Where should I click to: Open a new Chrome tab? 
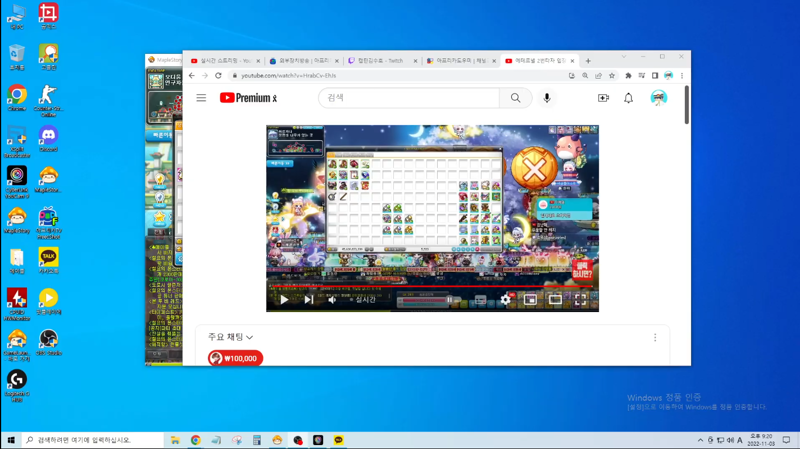pyautogui.click(x=588, y=61)
